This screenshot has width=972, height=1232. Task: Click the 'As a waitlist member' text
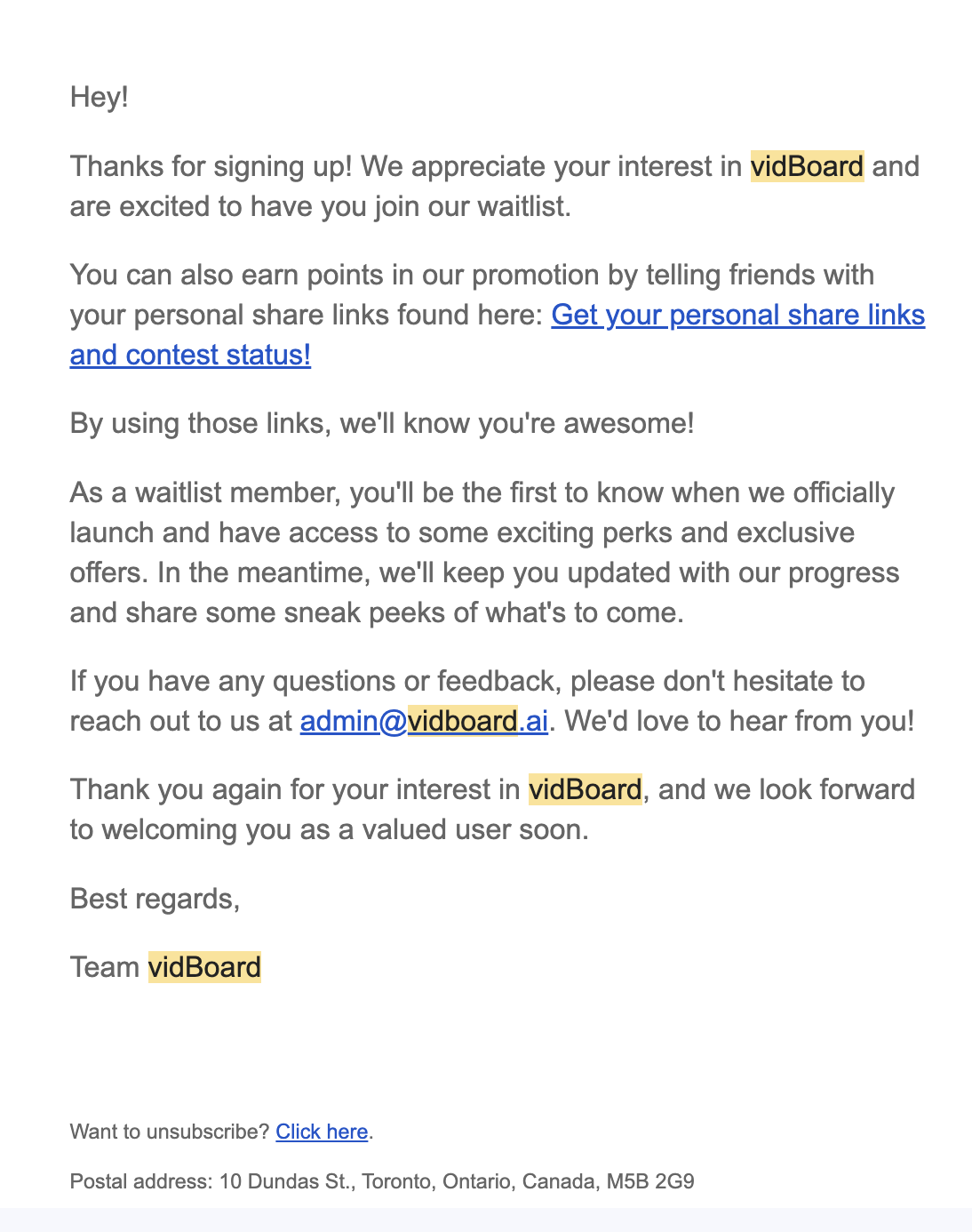coord(206,492)
